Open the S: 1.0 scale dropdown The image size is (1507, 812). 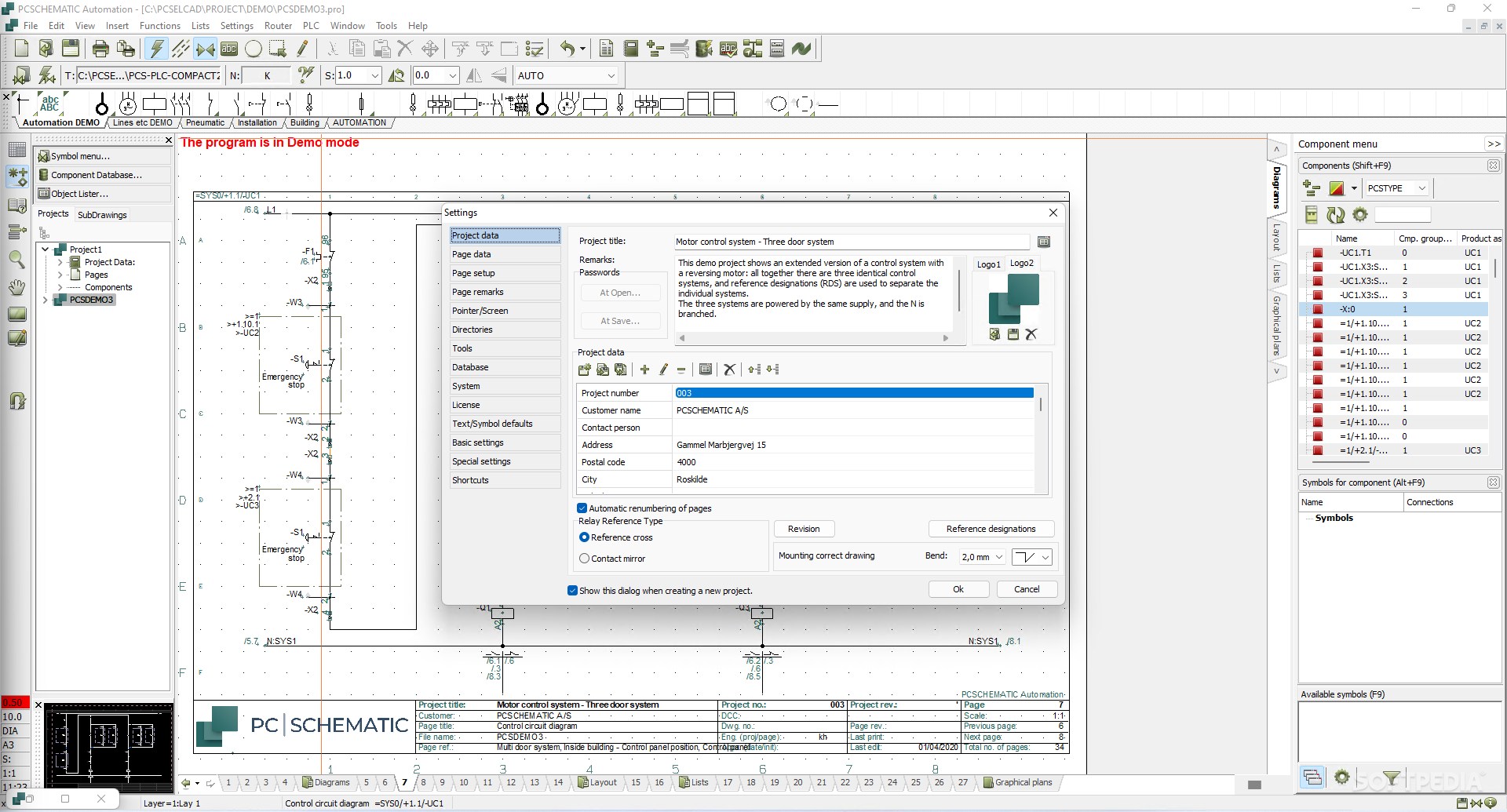coord(374,75)
